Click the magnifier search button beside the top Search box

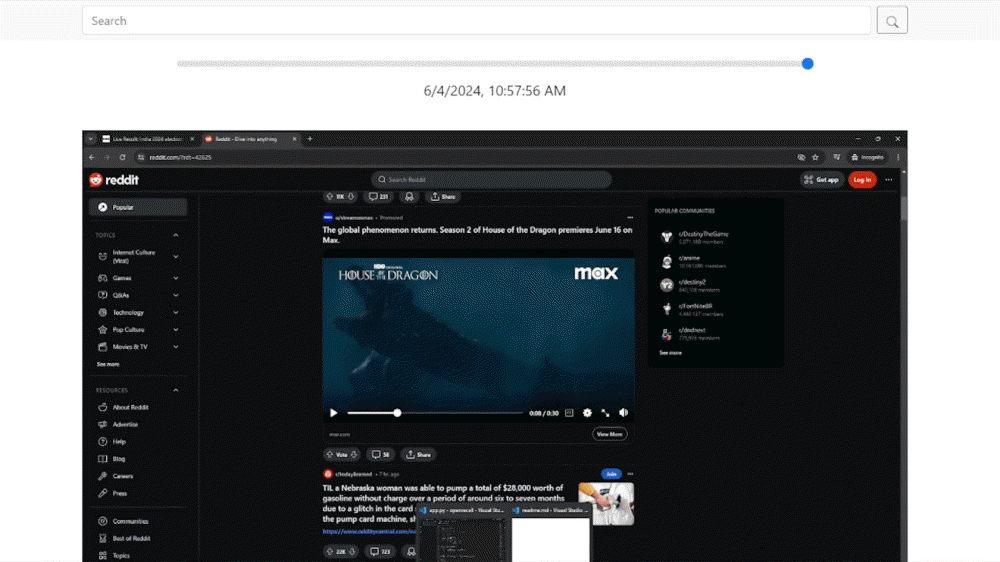(892, 20)
